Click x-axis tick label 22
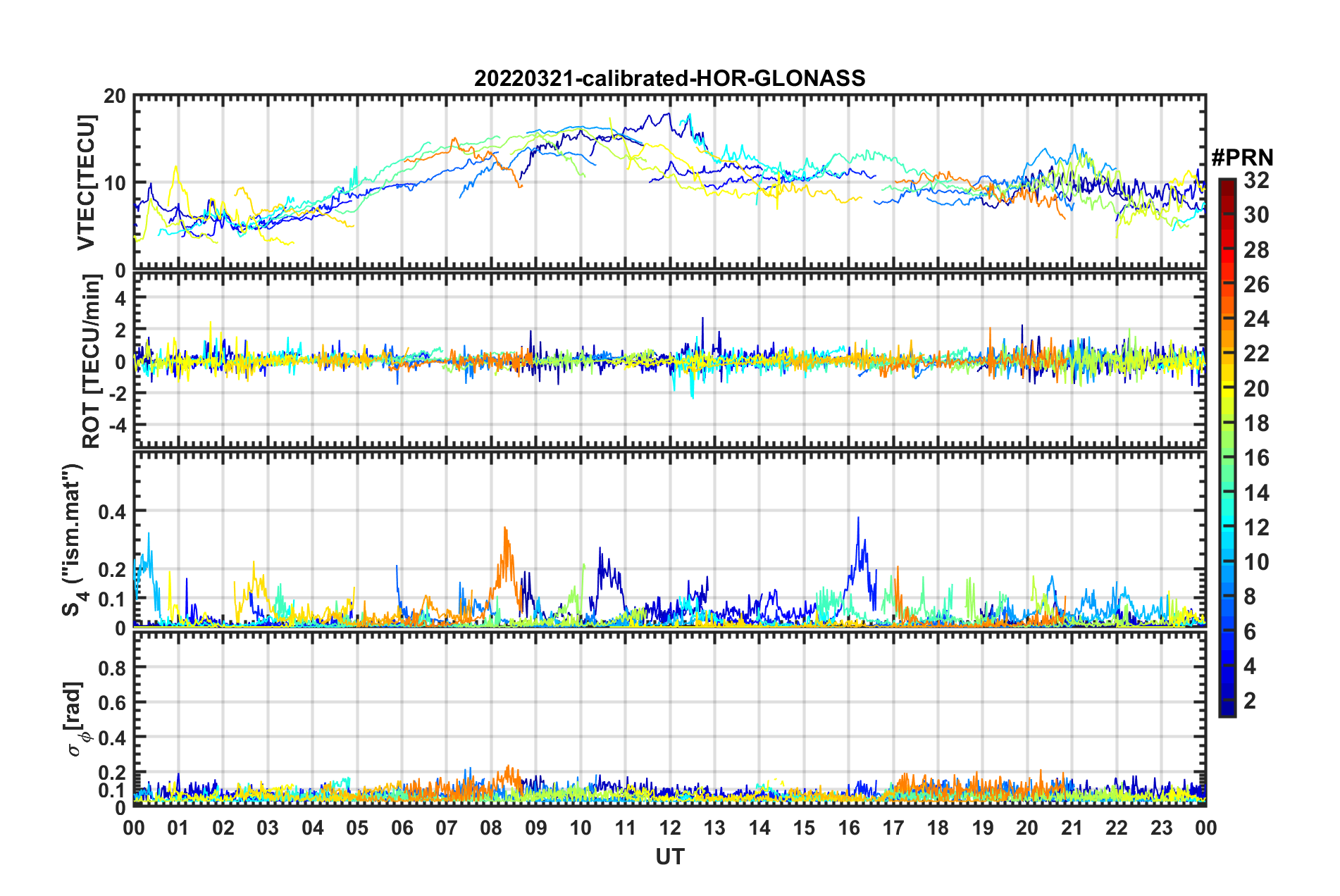Image resolution: width=1340 pixels, height=896 pixels. coord(1117,828)
